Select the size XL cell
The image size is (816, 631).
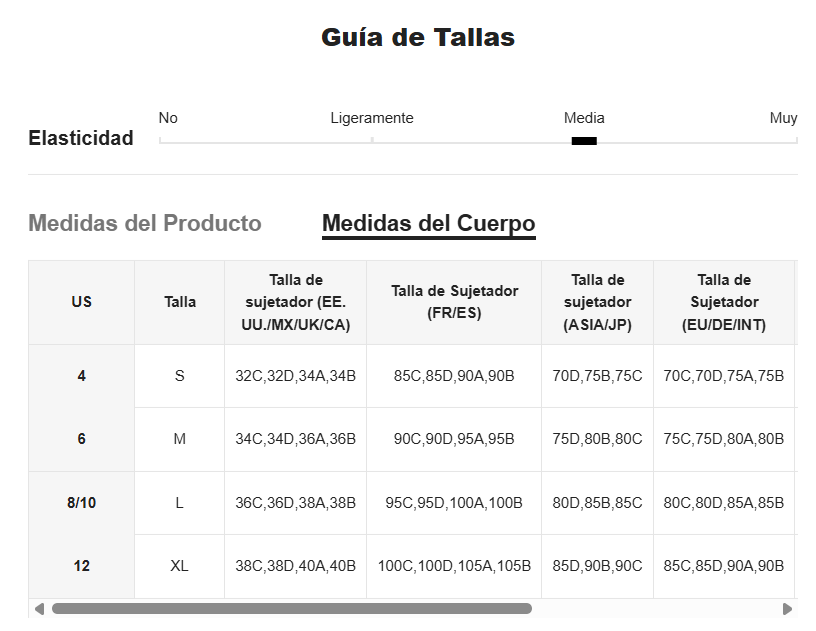180,566
